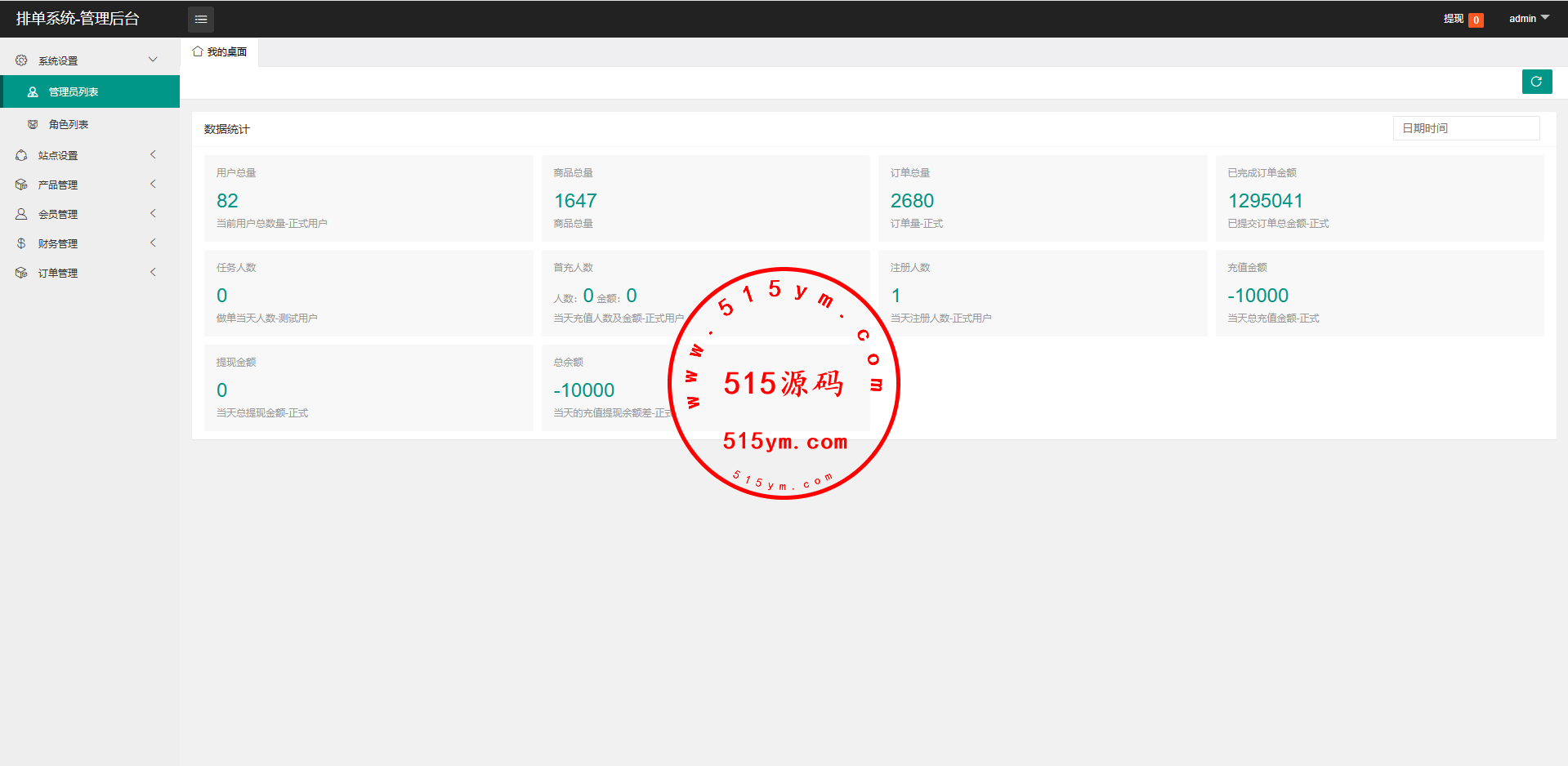The width and height of the screenshot is (1568, 766).
Task: Click the gear icon beside 系统设置
Action: click(x=21, y=60)
